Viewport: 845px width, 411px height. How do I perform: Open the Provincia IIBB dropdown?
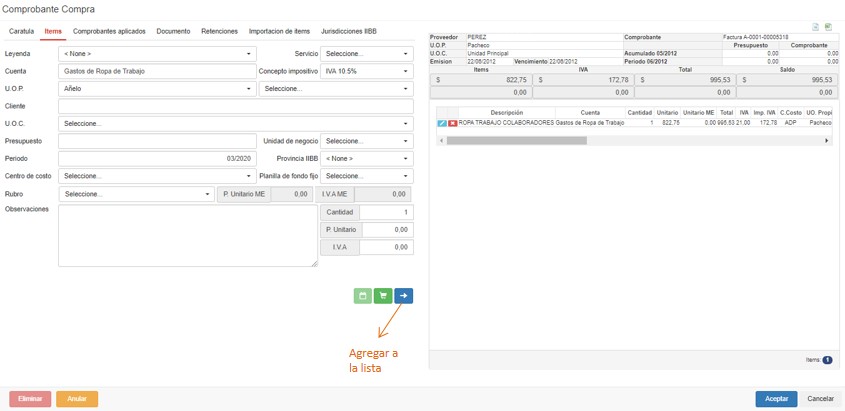point(367,159)
